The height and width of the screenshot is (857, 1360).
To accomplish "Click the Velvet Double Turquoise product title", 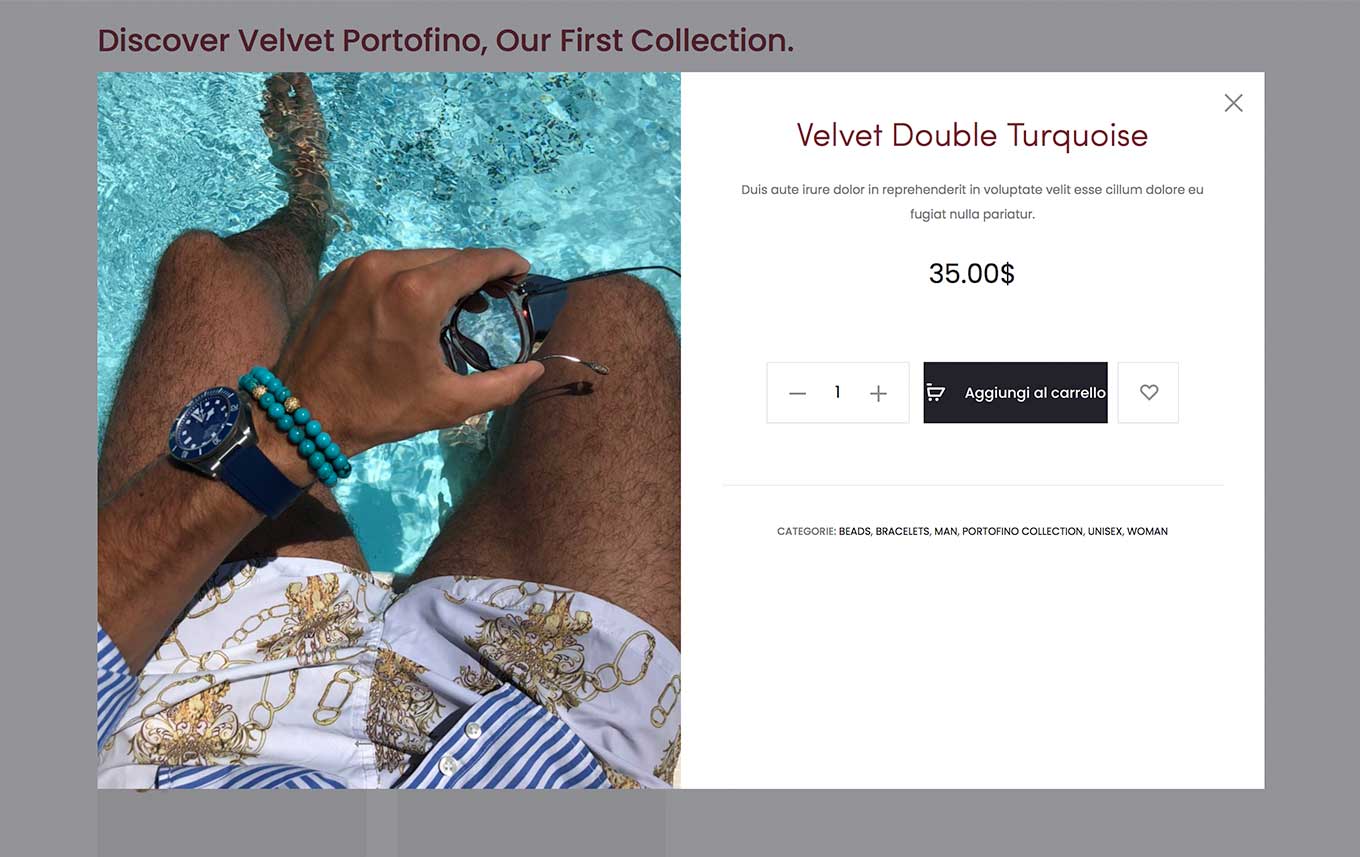I will point(972,135).
